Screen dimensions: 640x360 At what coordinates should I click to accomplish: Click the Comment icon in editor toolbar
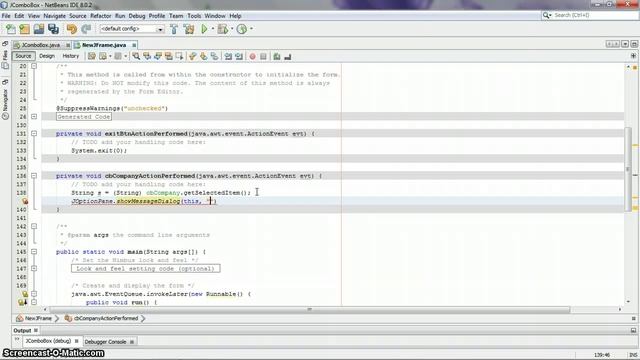click(277, 56)
